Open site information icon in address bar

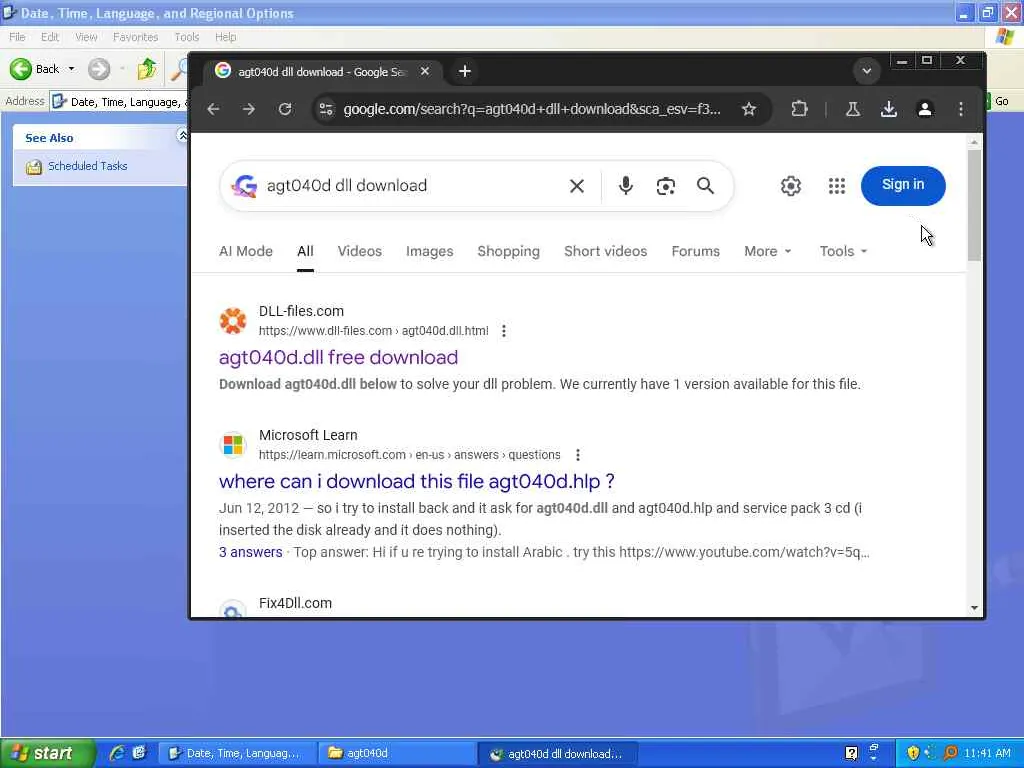tap(326, 109)
